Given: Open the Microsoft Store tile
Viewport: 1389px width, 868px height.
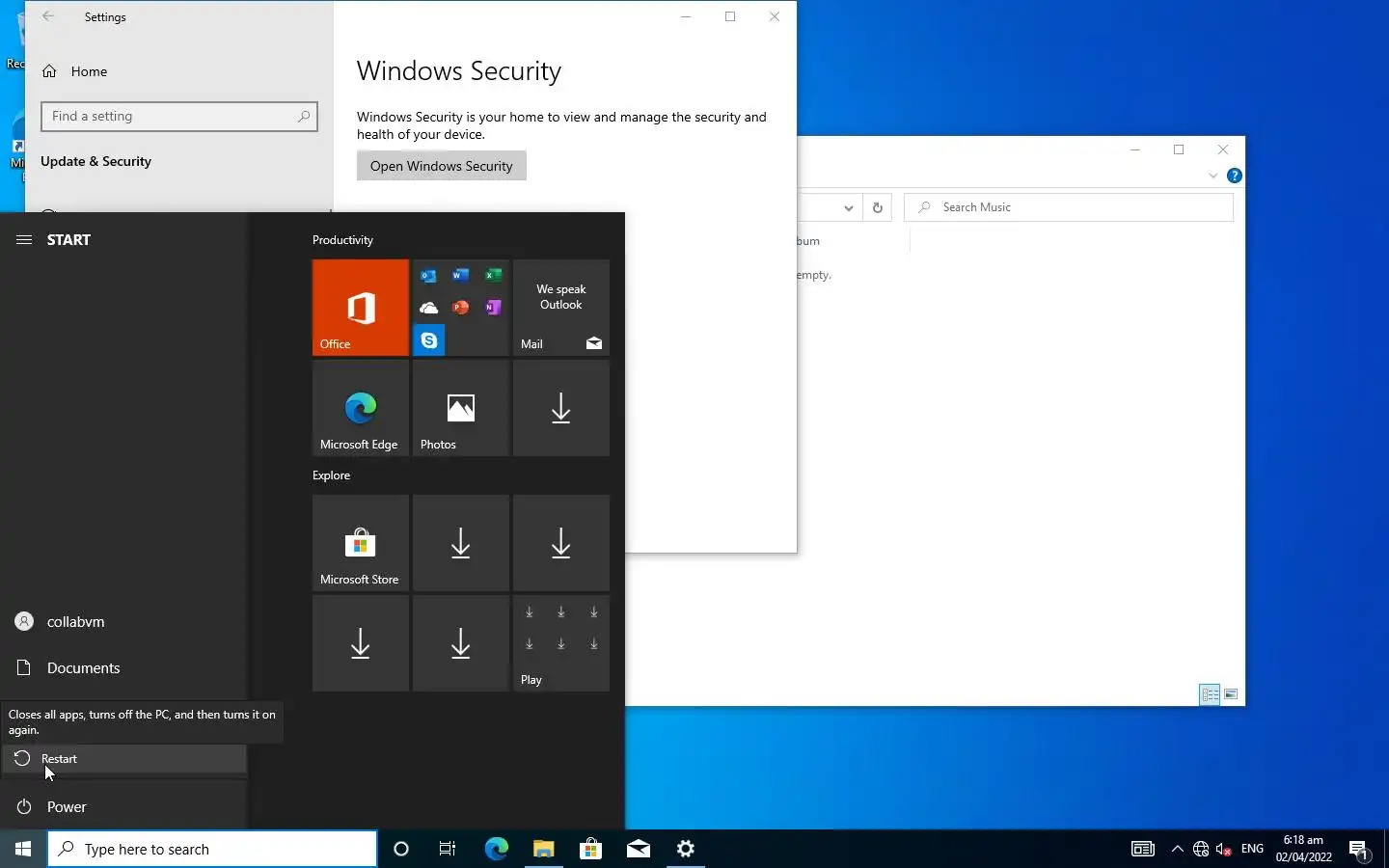Looking at the screenshot, I should coord(360,543).
